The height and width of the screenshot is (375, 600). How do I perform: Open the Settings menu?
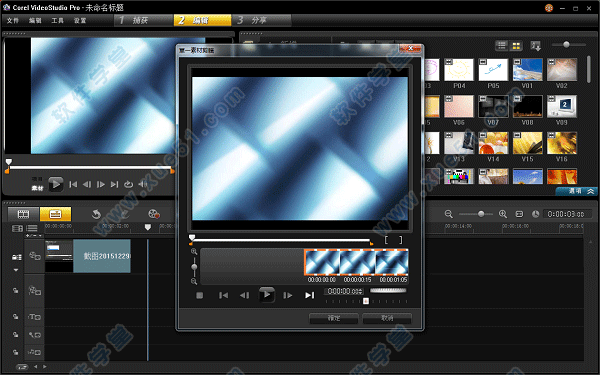tap(80, 21)
